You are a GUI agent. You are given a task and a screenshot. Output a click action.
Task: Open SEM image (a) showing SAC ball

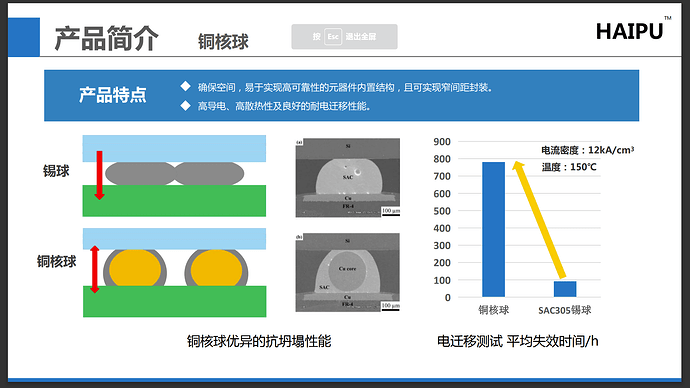(x=348, y=178)
